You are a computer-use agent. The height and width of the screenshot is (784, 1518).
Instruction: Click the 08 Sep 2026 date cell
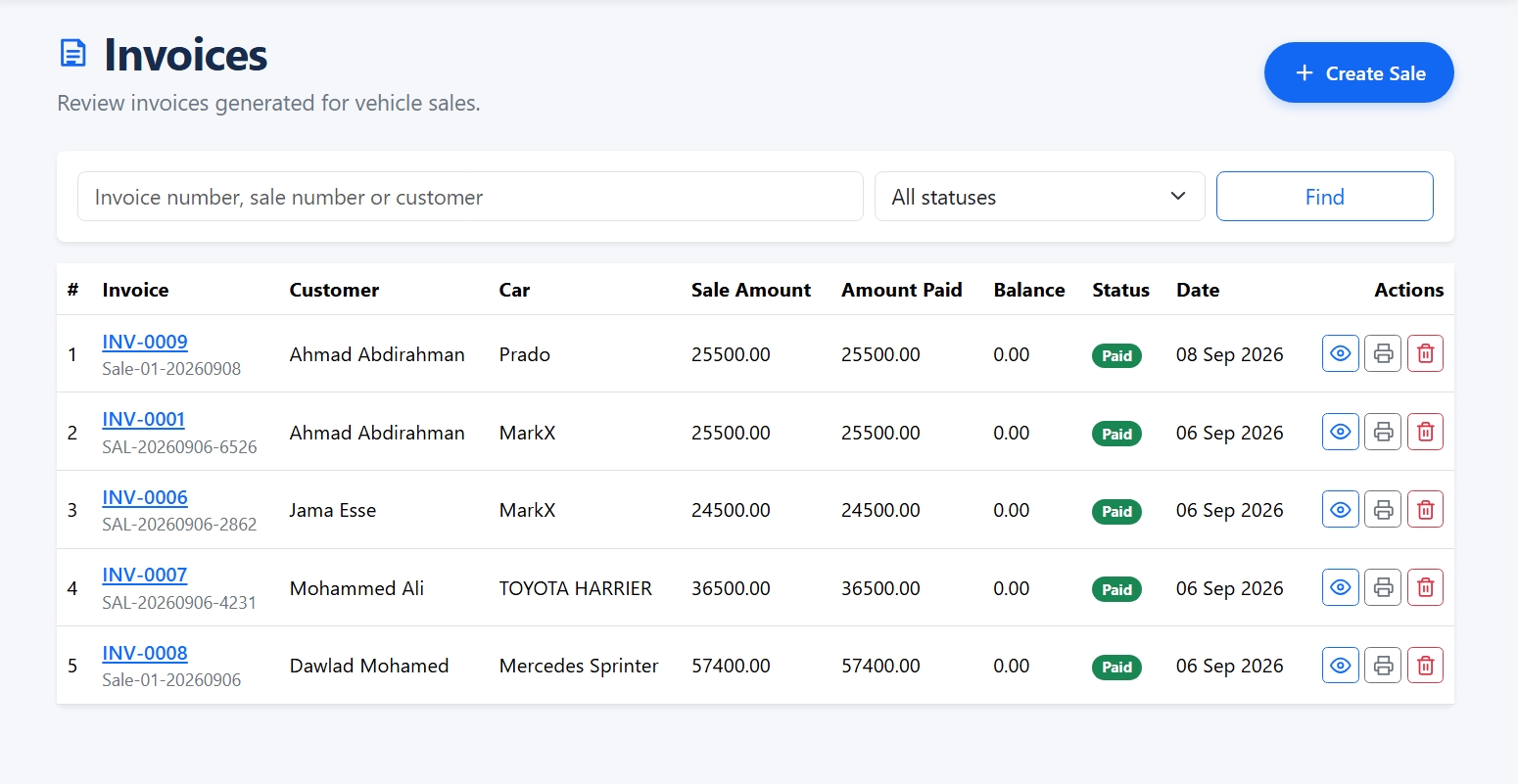pos(1230,354)
